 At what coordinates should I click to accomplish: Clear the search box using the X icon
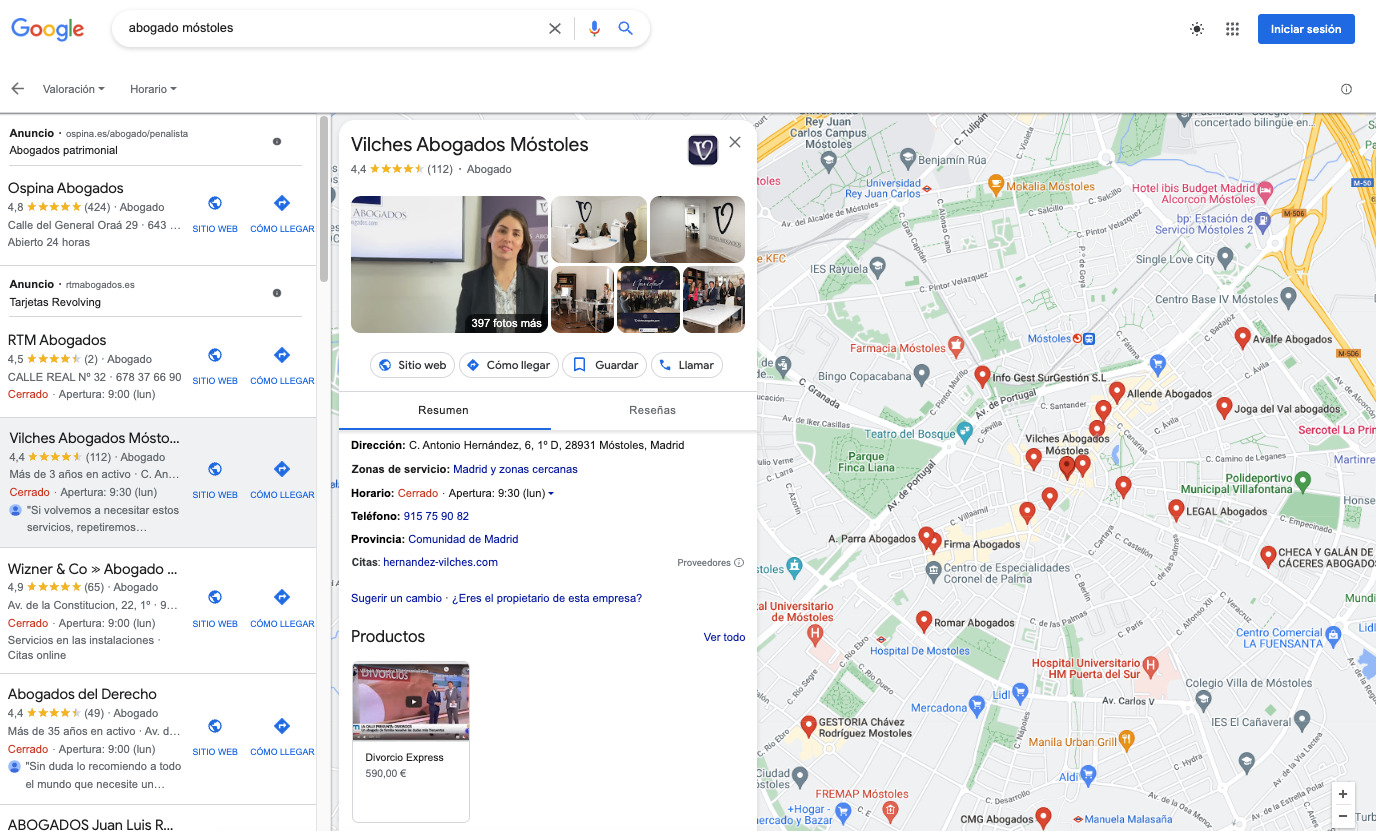tap(555, 28)
